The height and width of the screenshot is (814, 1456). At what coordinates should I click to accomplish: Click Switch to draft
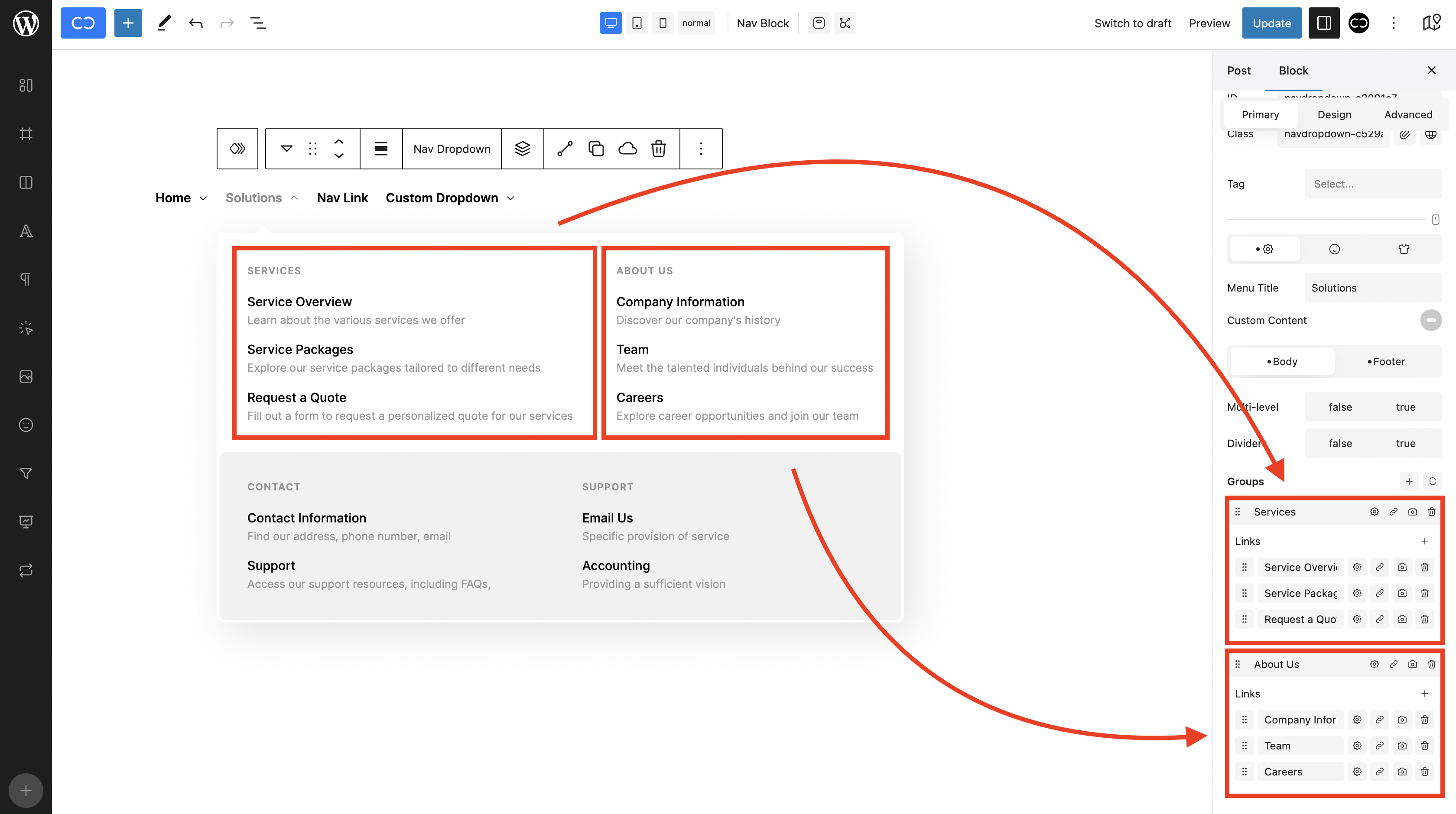click(1132, 23)
